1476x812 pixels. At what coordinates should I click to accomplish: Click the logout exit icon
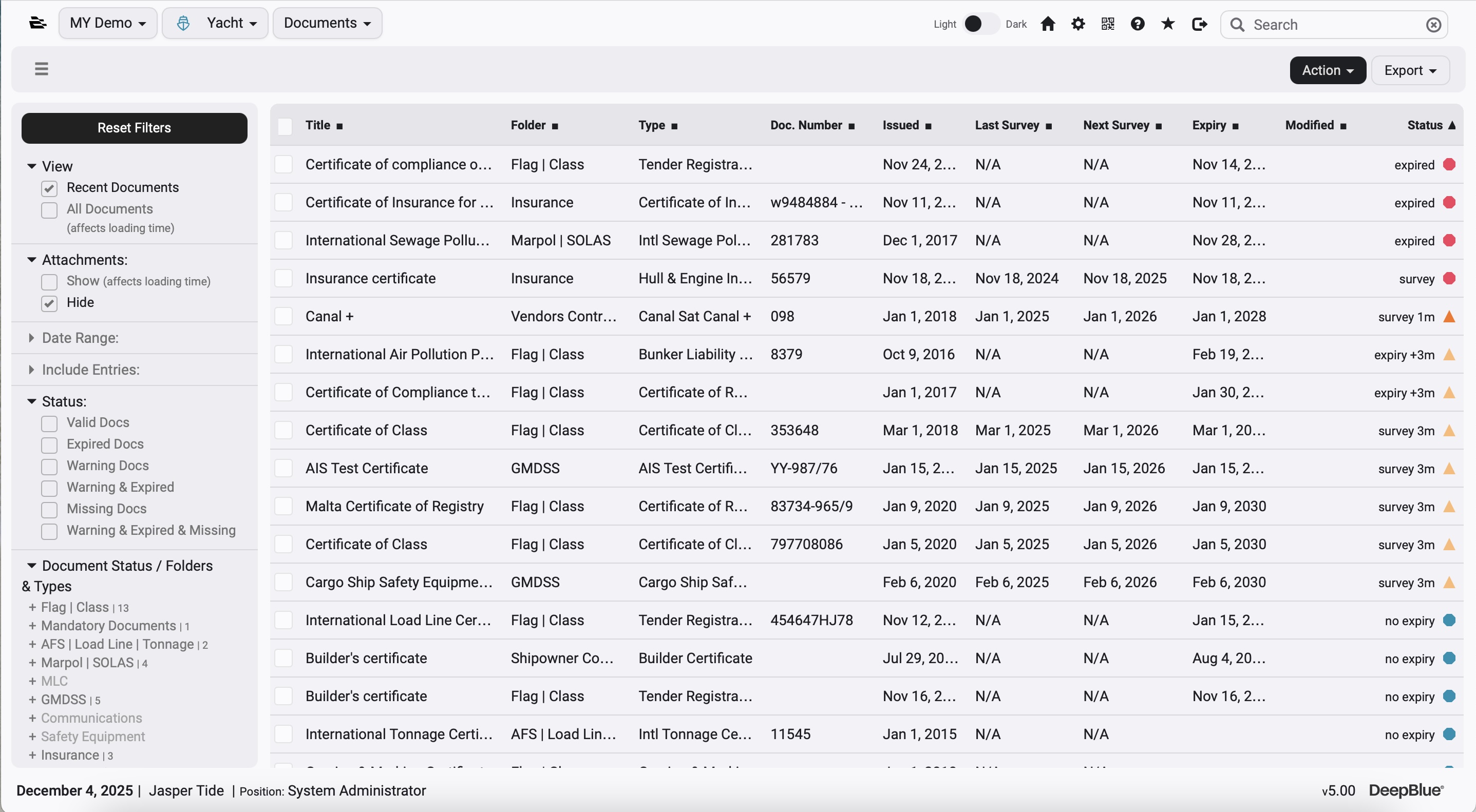click(1199, 24)
